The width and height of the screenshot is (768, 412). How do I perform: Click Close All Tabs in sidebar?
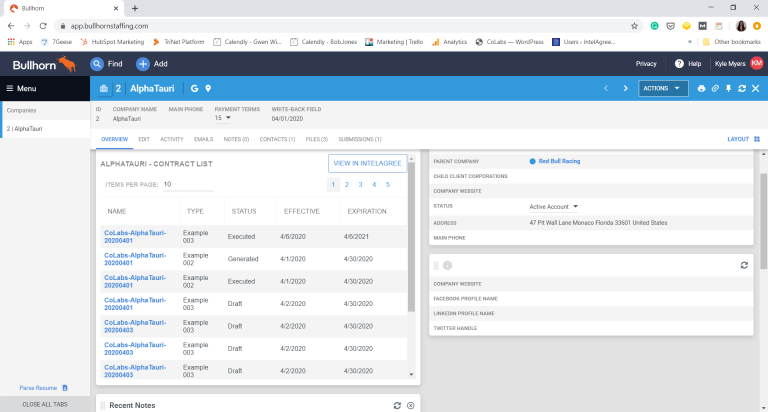coord(45,404)
